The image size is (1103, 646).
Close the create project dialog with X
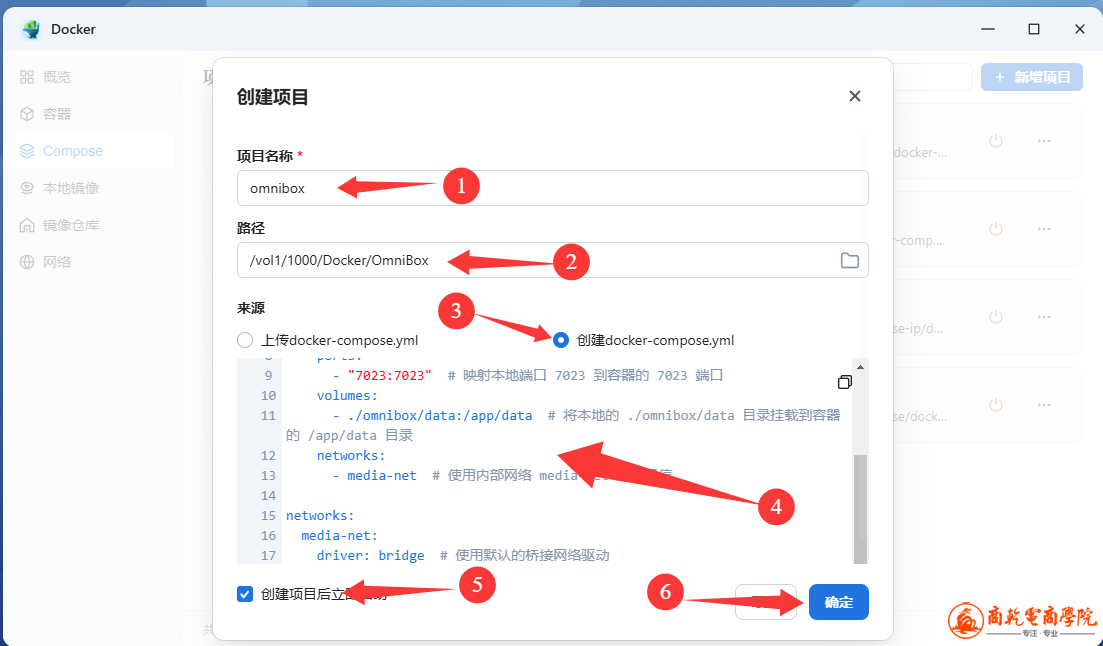(x=854, y=96)
